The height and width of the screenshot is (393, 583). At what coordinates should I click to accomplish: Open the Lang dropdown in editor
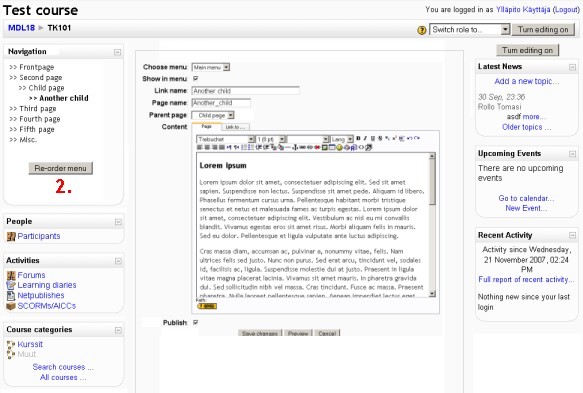[342, 139]
